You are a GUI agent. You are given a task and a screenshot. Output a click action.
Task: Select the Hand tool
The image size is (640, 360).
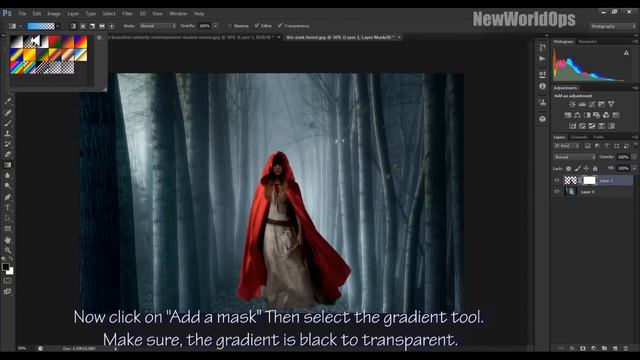[7, 240]
